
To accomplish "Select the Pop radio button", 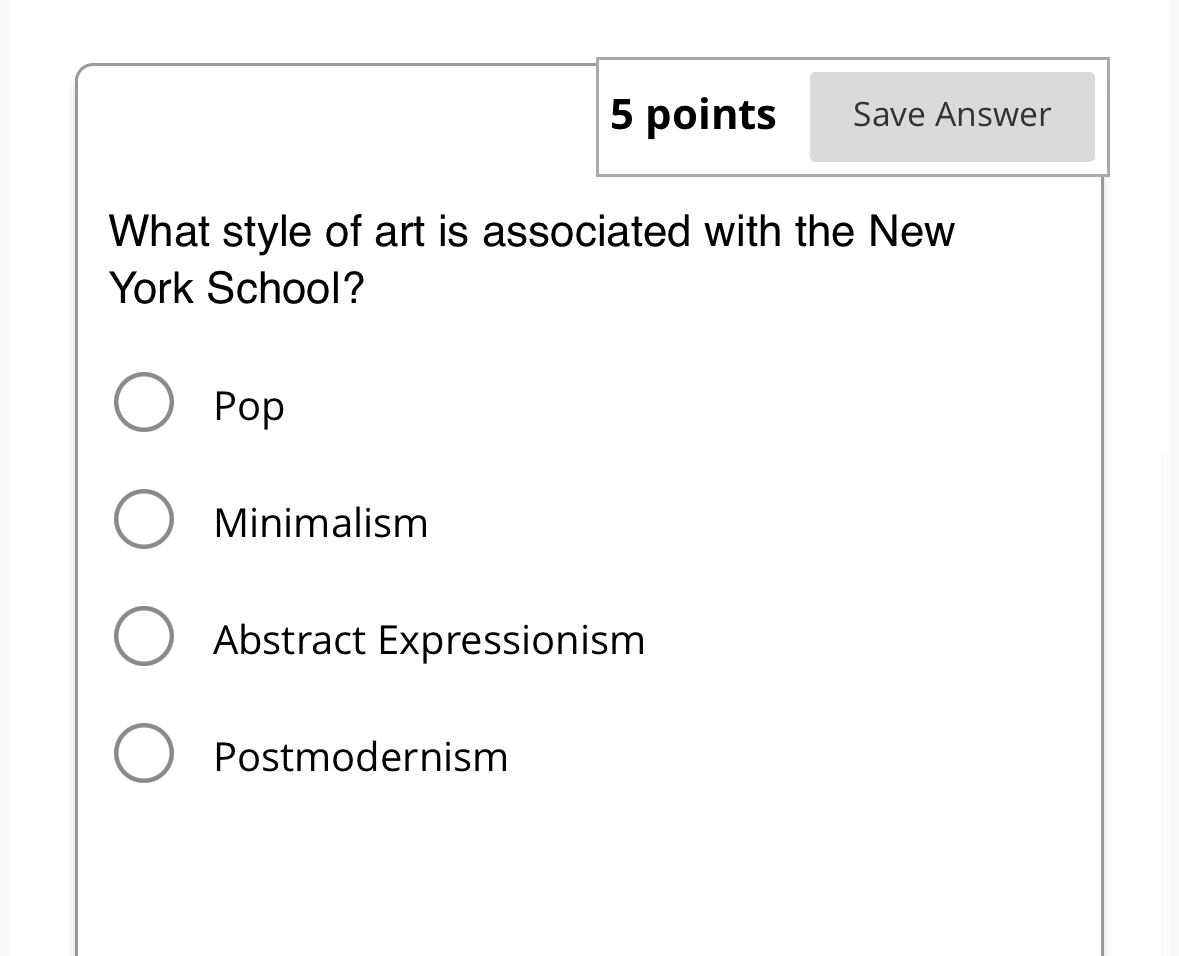I will pos(144,402).
